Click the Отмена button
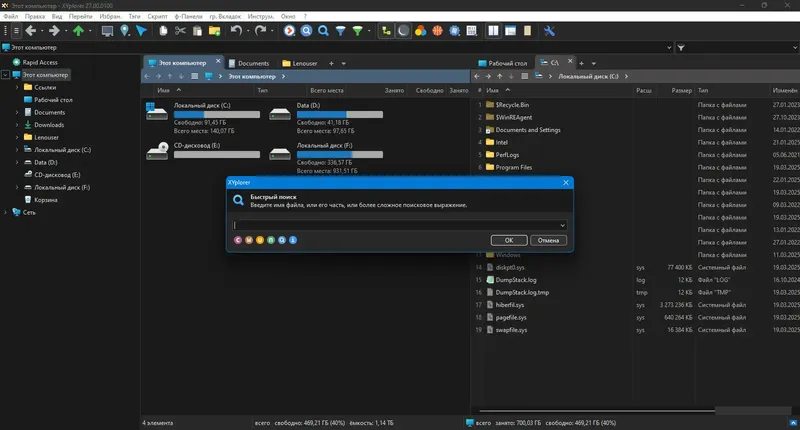 pyautogui.click(x=548, y=240)
